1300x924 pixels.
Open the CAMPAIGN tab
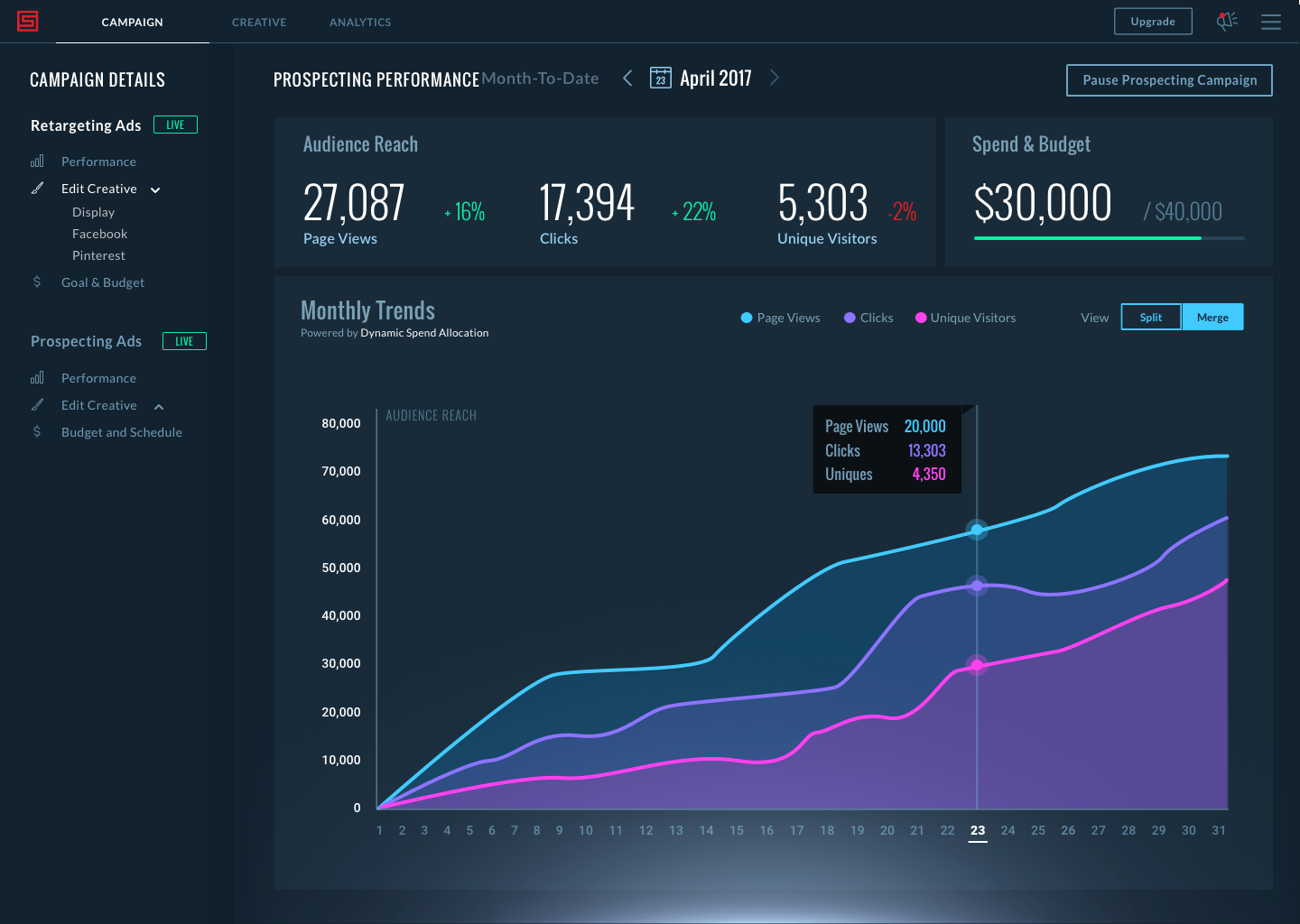[x=133, y=22]
